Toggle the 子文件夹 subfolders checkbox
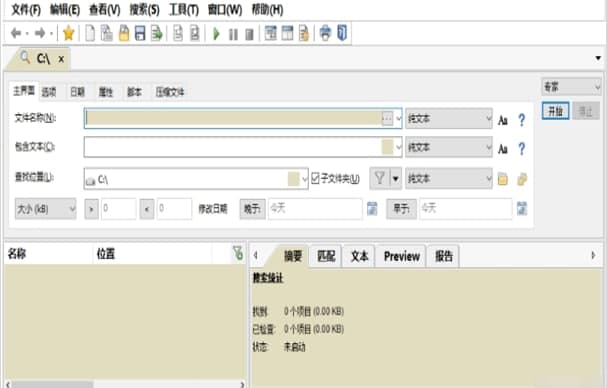 315,178
